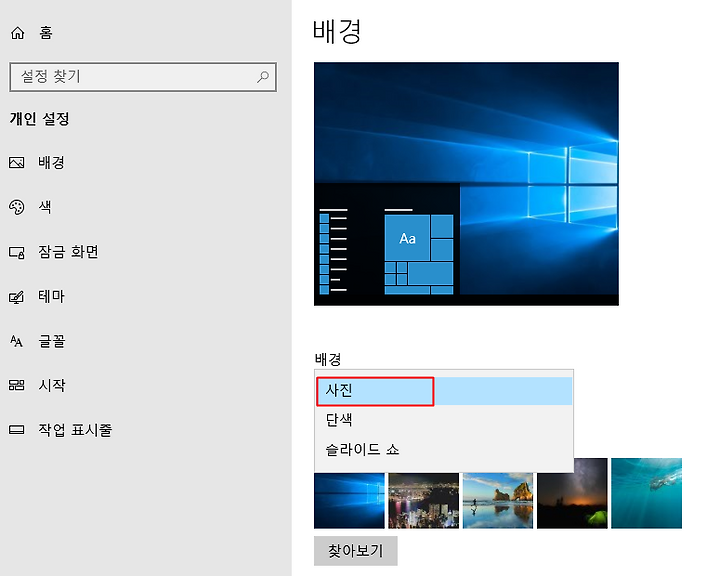Click the 시작 start tiles icon
This screenshot has height=576, width=720.
[x=17, y=385]
